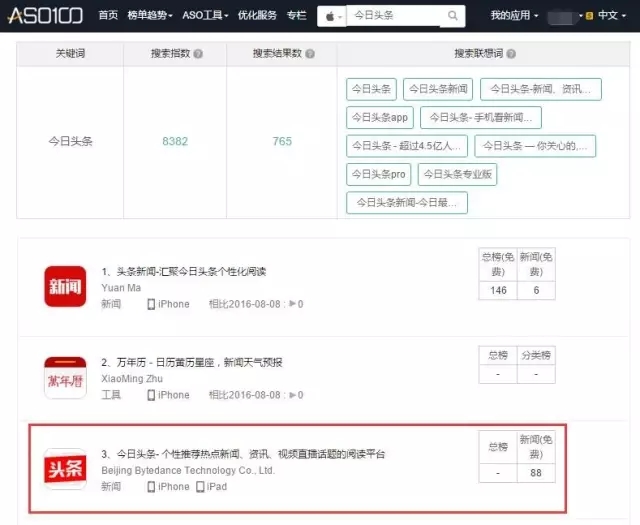This screenshot has width=640, height=525.
Task: Open the 优化服务 page
Action: coord(257,16)
